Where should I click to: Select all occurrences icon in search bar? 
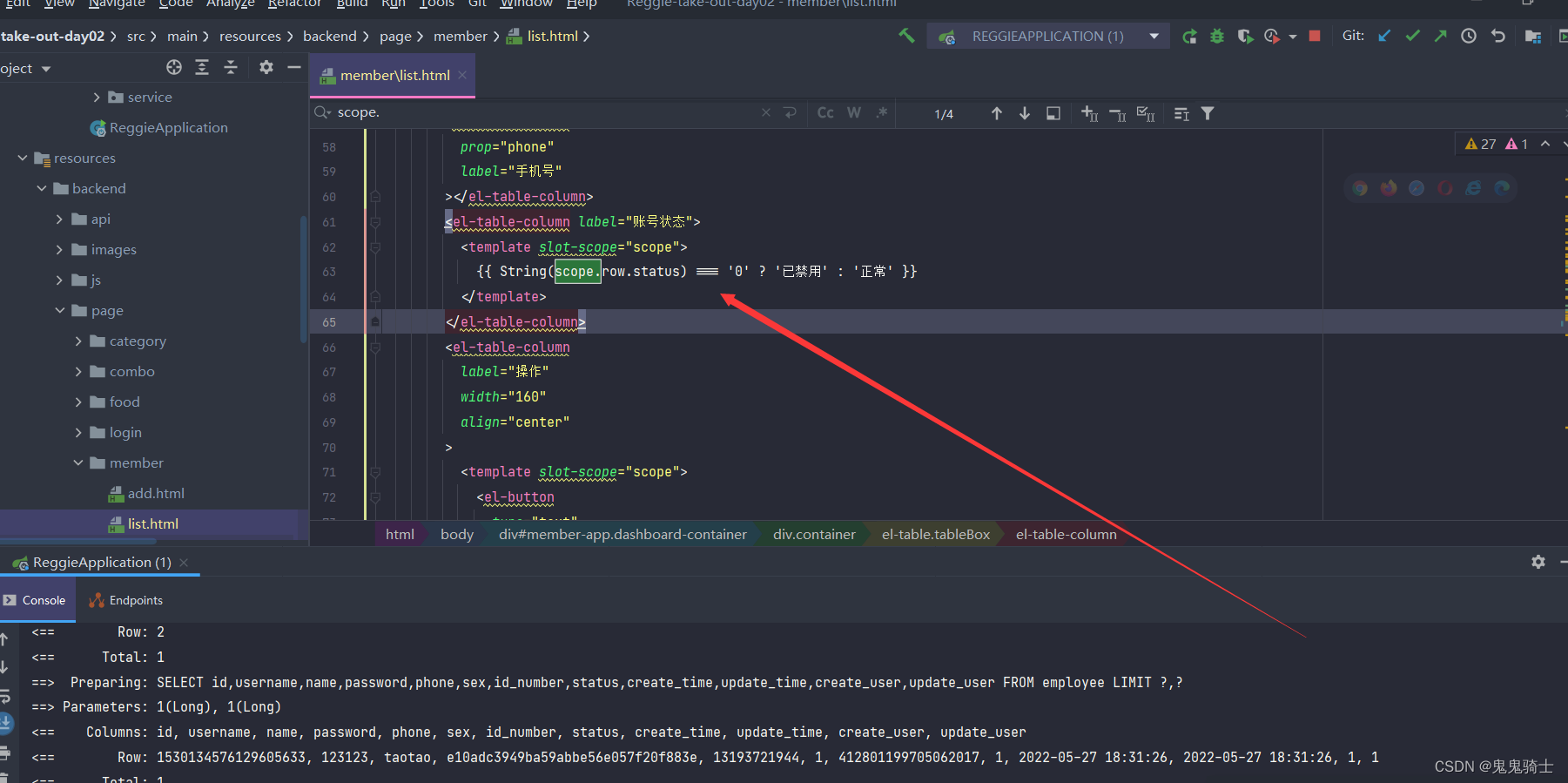(x=1146, y=113)
